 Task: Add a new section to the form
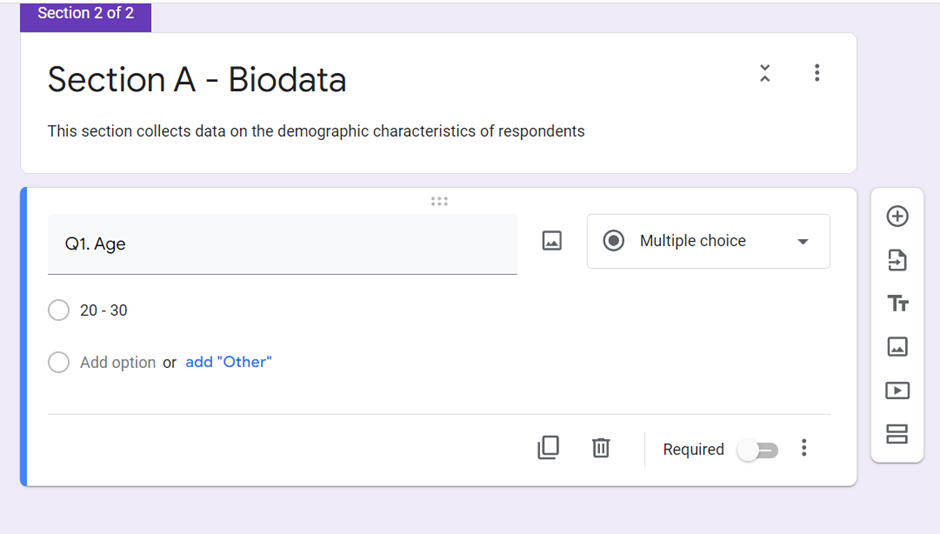point(897,434)
